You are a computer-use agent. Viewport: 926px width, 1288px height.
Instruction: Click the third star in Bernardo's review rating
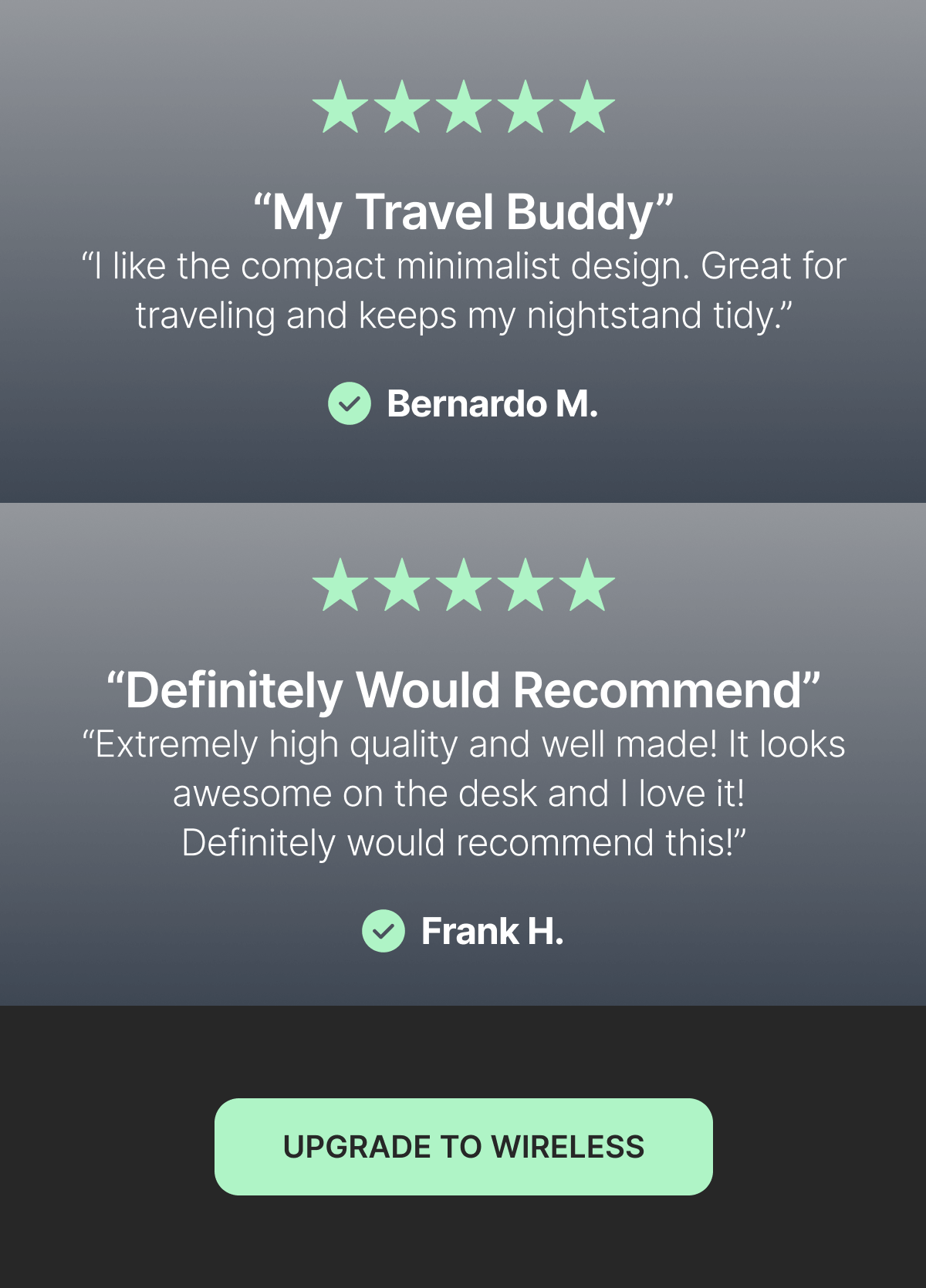464,107
